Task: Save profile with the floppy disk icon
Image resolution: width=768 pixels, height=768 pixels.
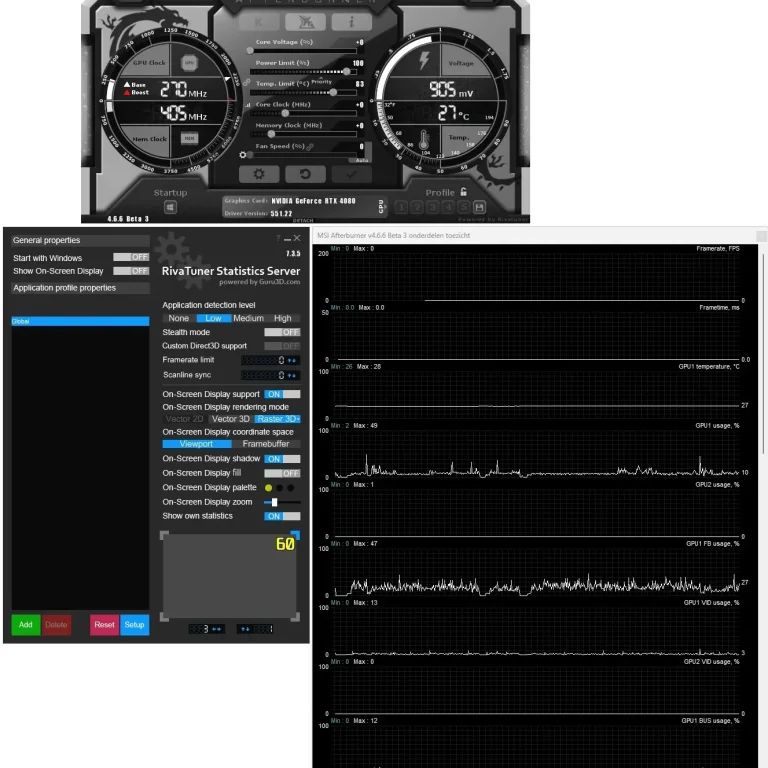Action: point(480,207)
